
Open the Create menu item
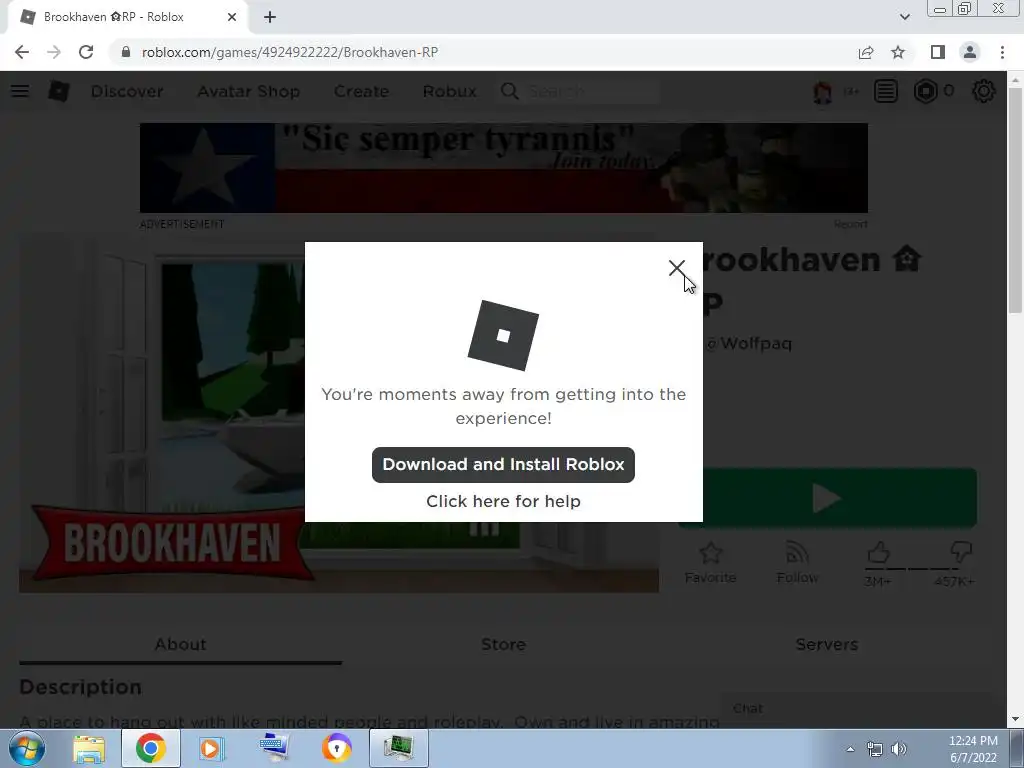tap(361, 91)
